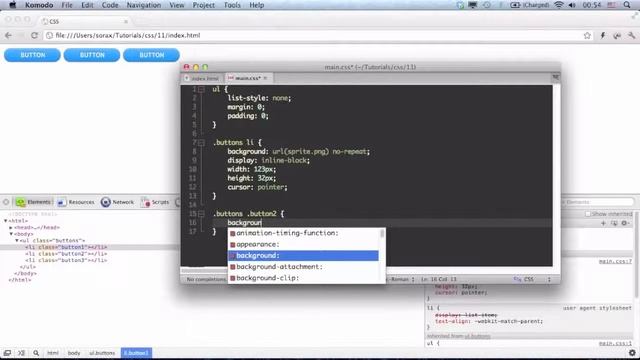The height and width of the screenshot is (360, 640).
Task: Click the first blue BUTTON
Action: pos(32,55)
